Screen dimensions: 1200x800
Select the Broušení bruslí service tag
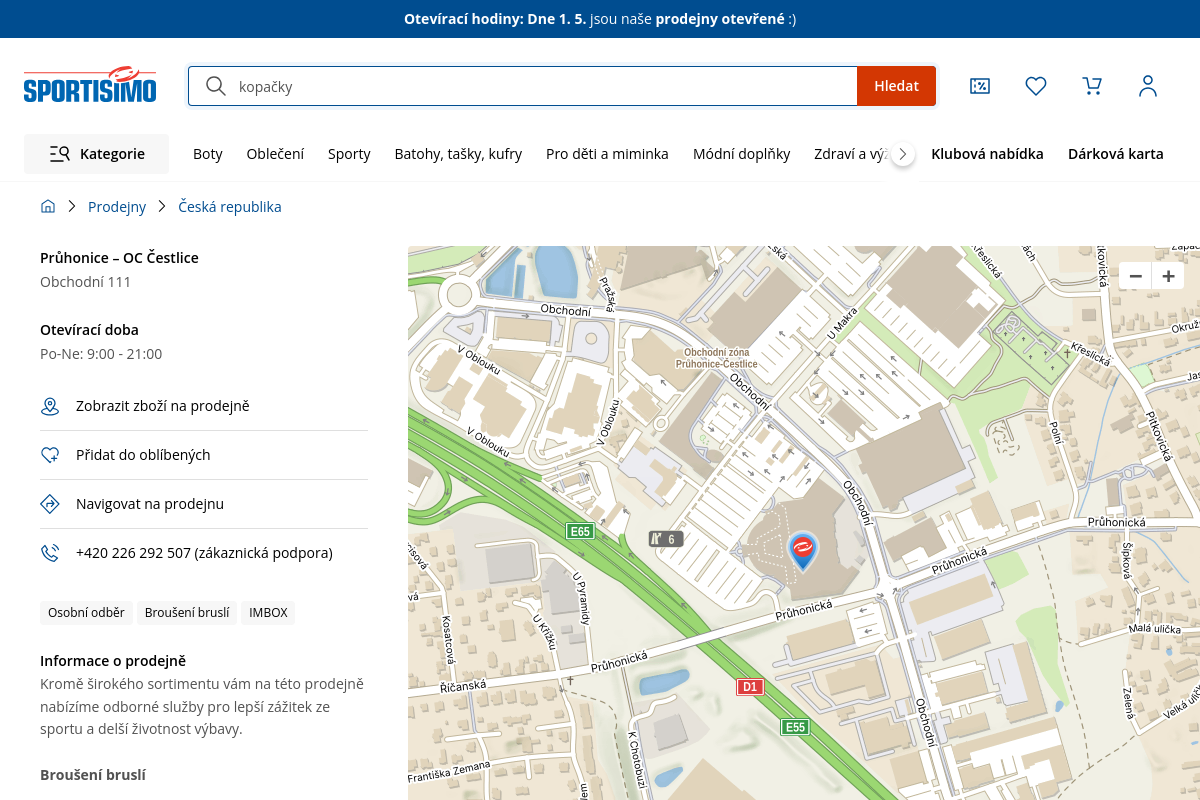[x=187, y=613]
